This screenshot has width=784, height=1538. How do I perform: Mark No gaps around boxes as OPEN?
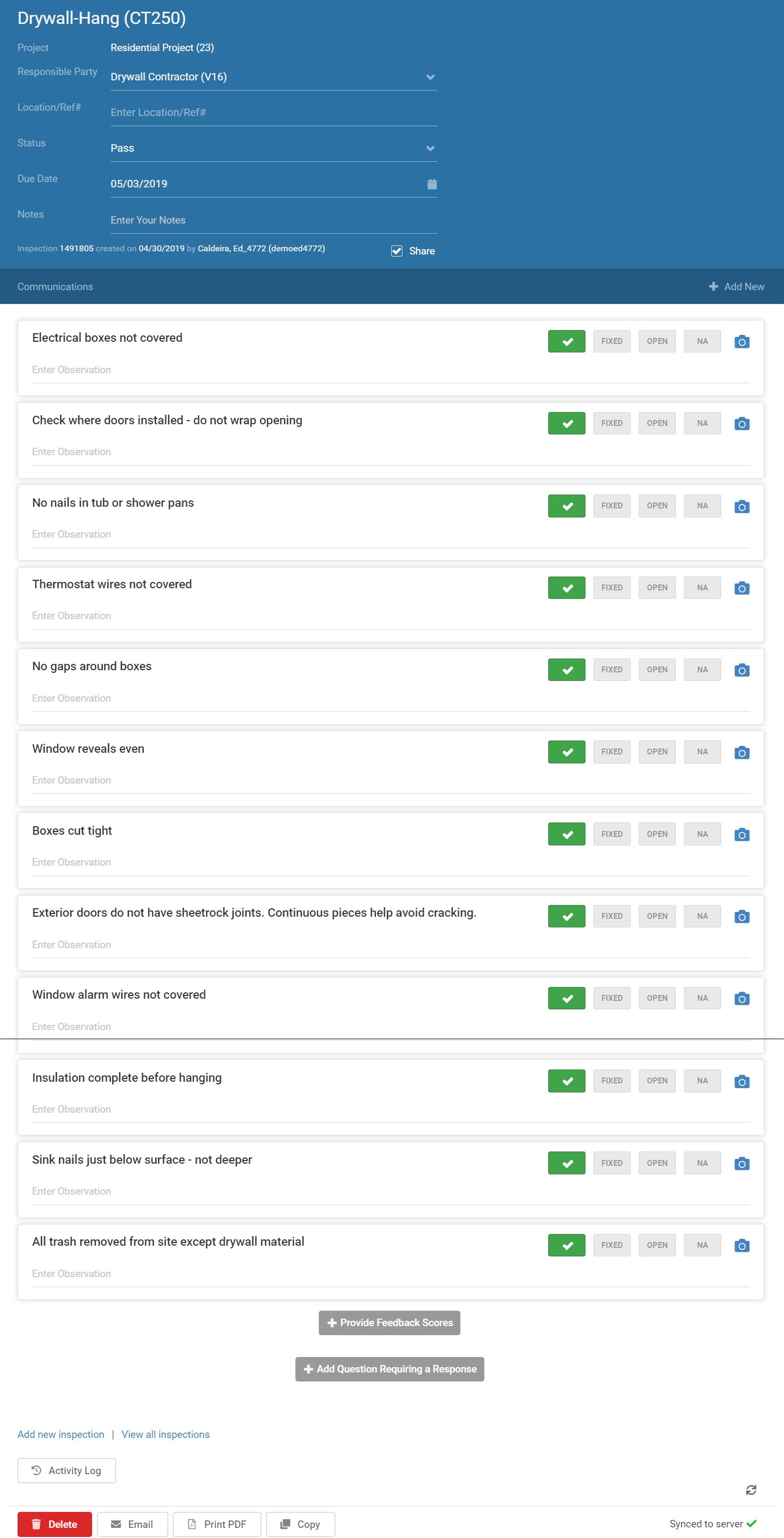(x=657, y=670)
